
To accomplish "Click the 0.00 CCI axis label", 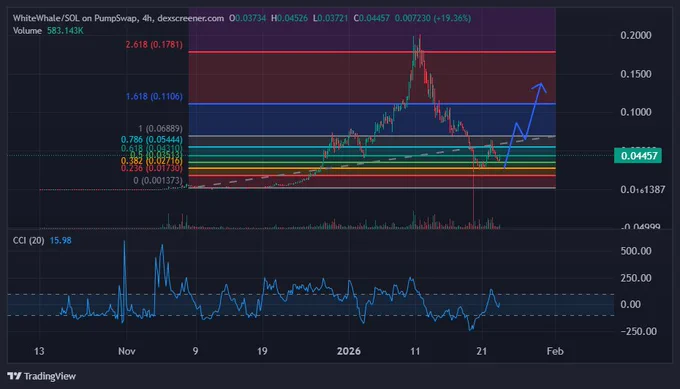I will 631,304.
